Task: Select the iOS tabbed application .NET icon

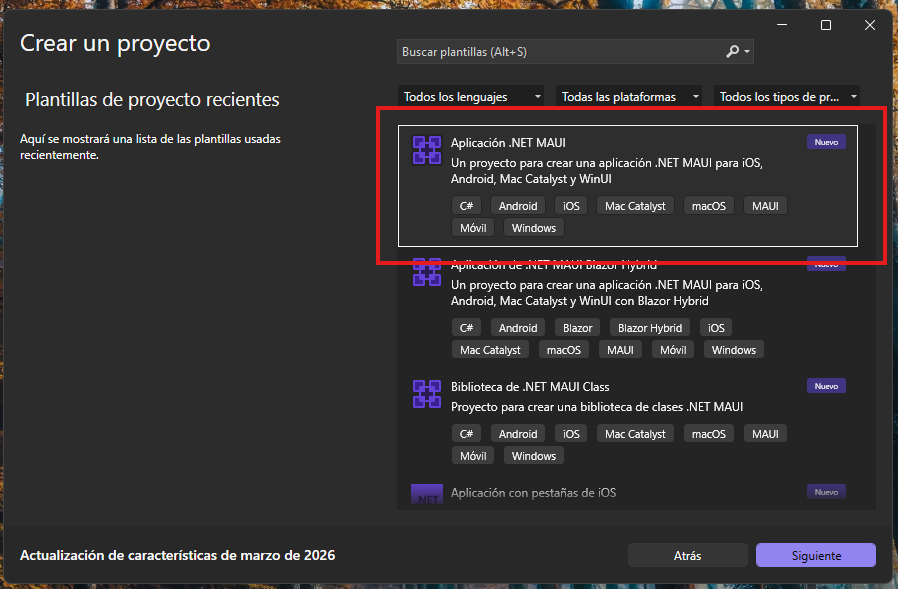Action: (x=427, y=494)
